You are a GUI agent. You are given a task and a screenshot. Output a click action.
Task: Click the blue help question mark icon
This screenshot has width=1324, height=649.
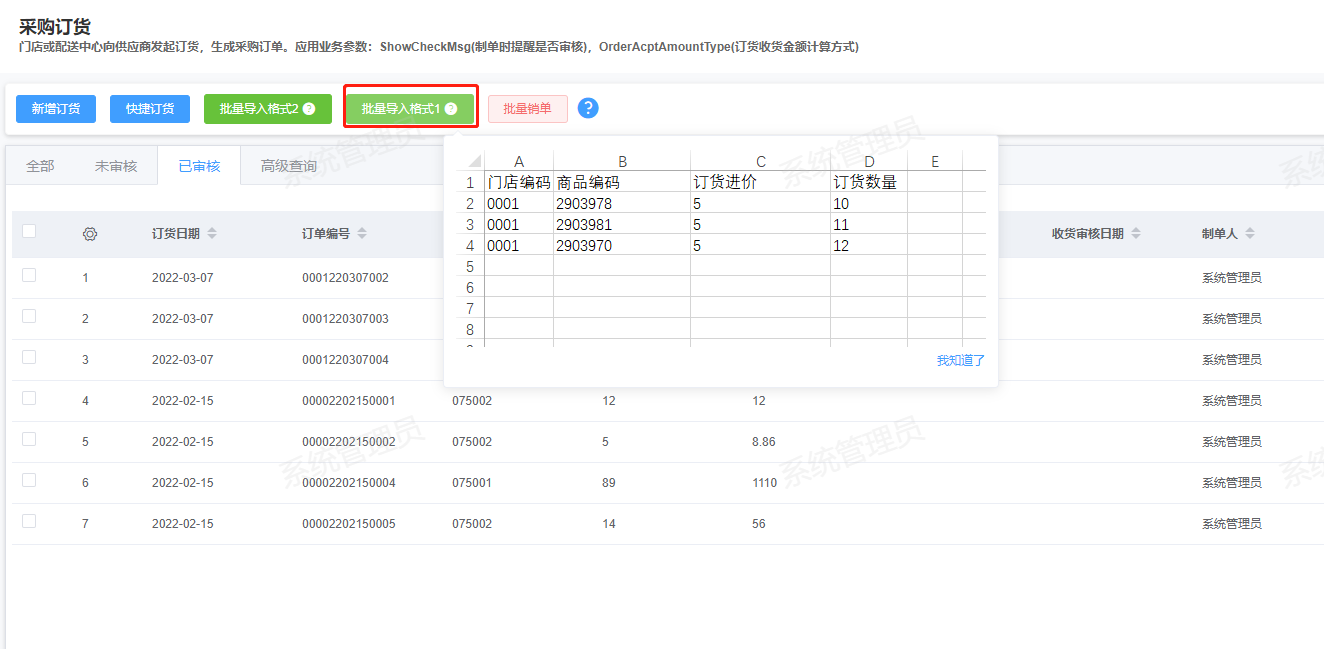click(x=588, y=108)
